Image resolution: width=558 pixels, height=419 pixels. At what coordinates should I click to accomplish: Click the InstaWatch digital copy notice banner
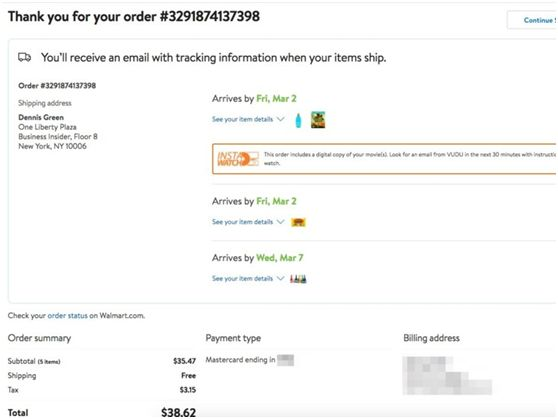coord(384,159)
